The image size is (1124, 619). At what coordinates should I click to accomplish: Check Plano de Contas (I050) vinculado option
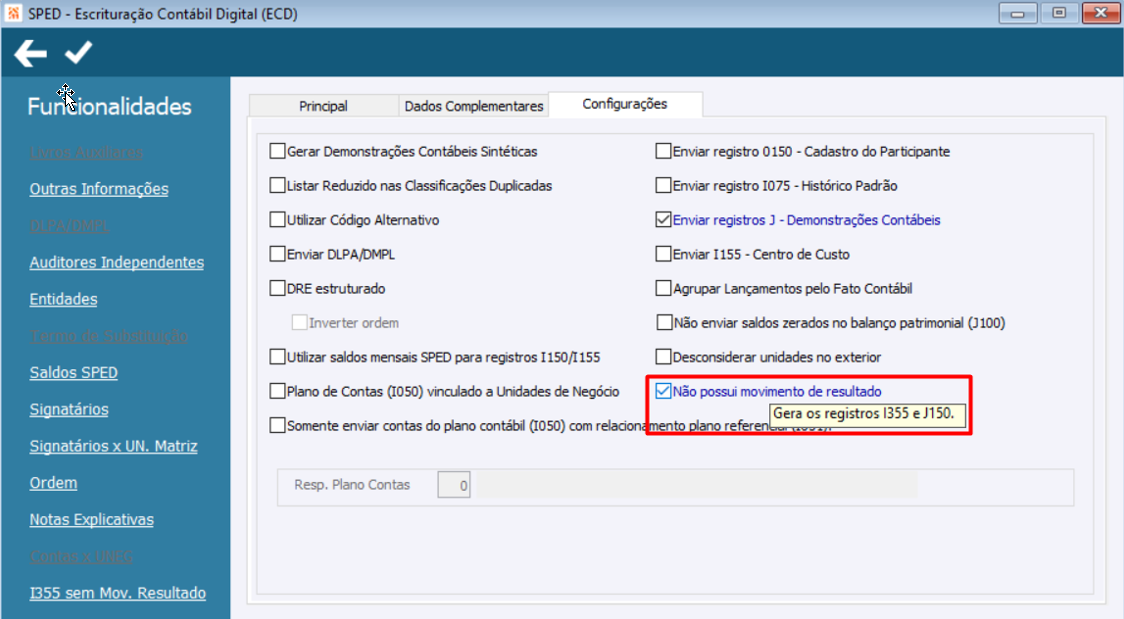click(x=277, y=391)
